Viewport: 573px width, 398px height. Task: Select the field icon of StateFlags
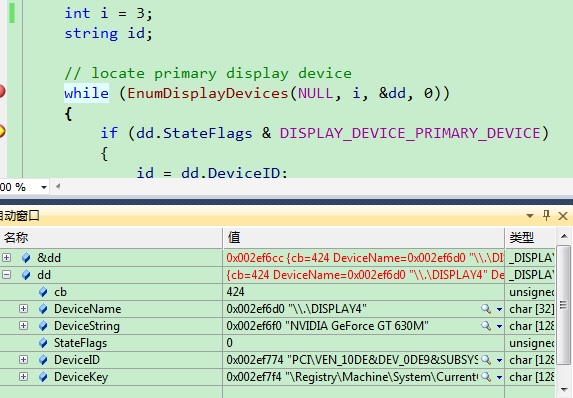pyautogui.click(x=43, y=343)
